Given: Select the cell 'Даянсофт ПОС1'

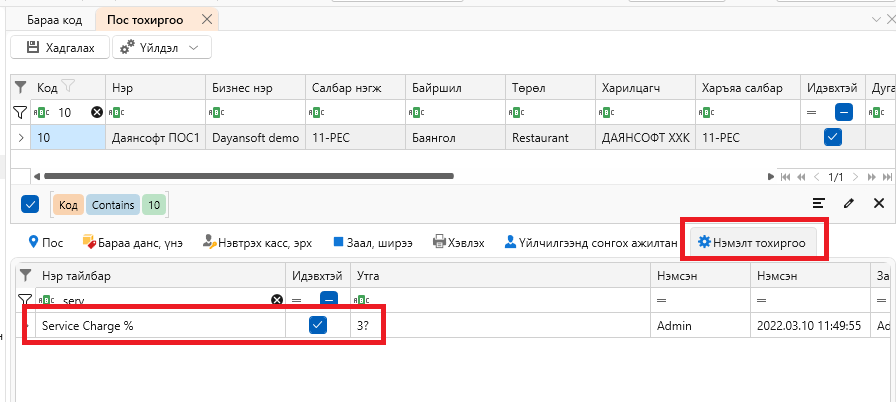Looking at the screenshot, I should [x=155, y=138].
